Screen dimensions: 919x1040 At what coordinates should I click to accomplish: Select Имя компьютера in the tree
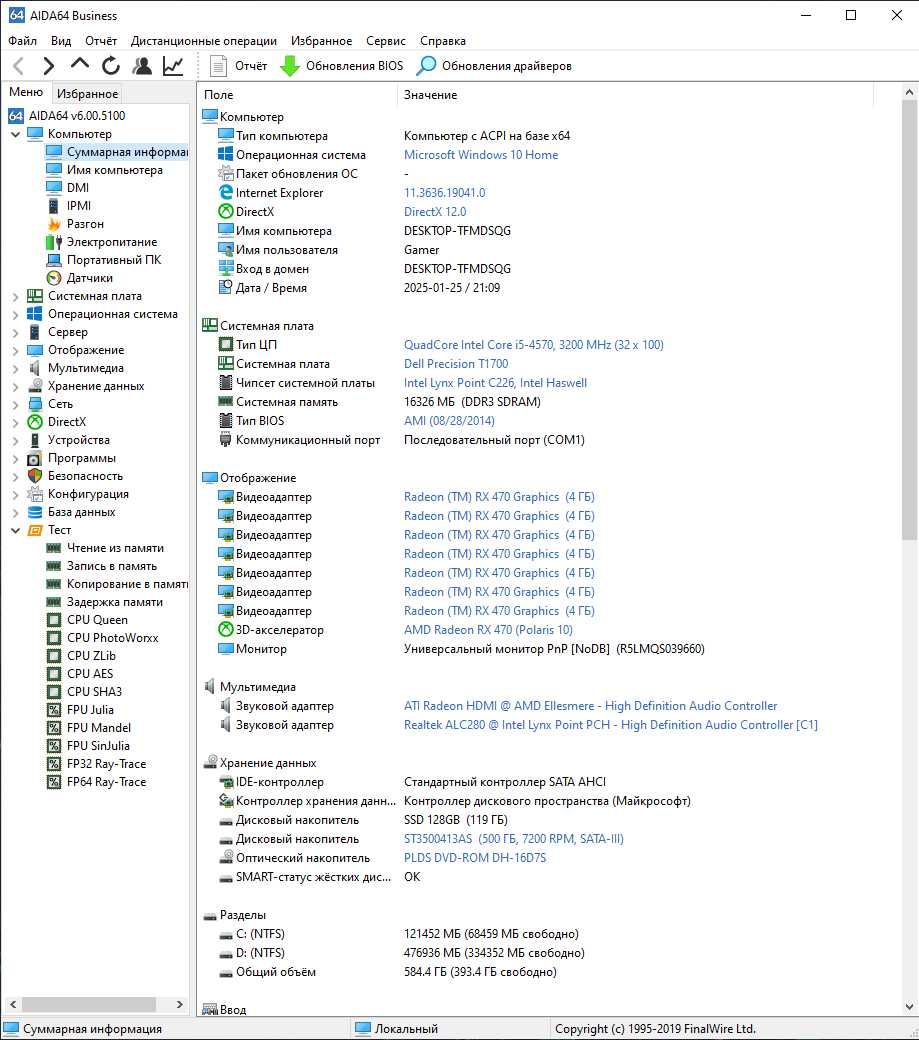[114, 170]
